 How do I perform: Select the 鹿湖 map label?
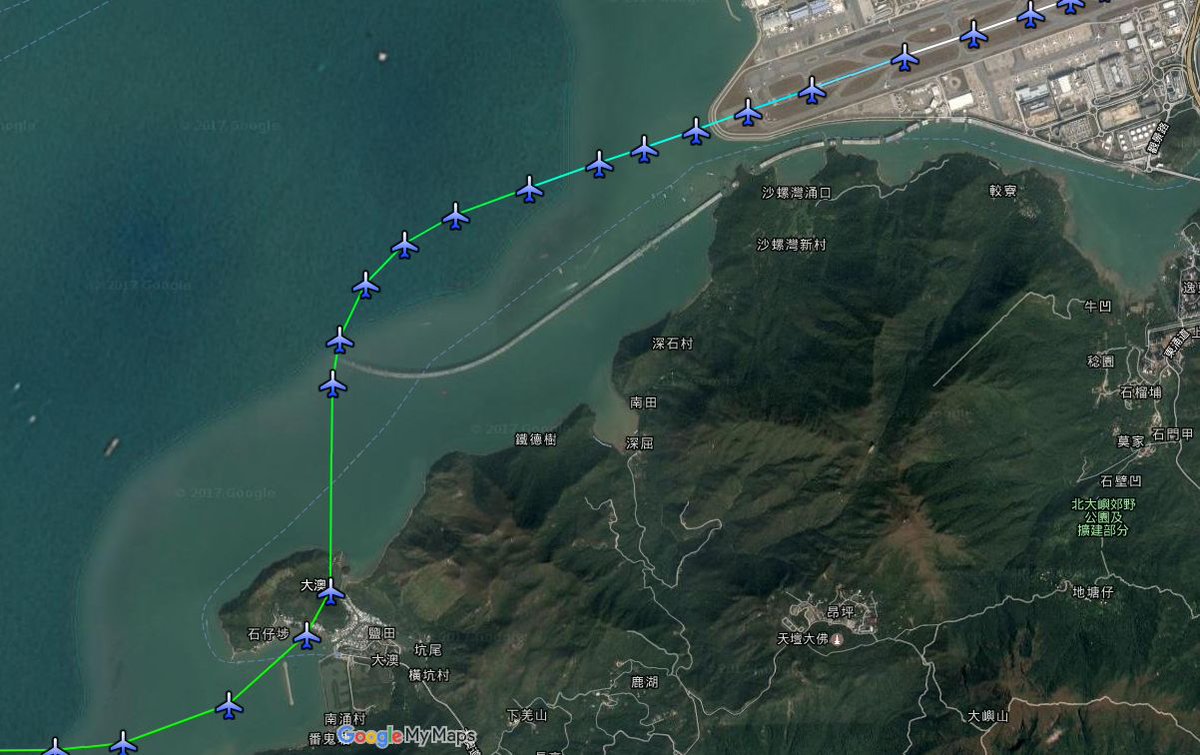[644, 681]
